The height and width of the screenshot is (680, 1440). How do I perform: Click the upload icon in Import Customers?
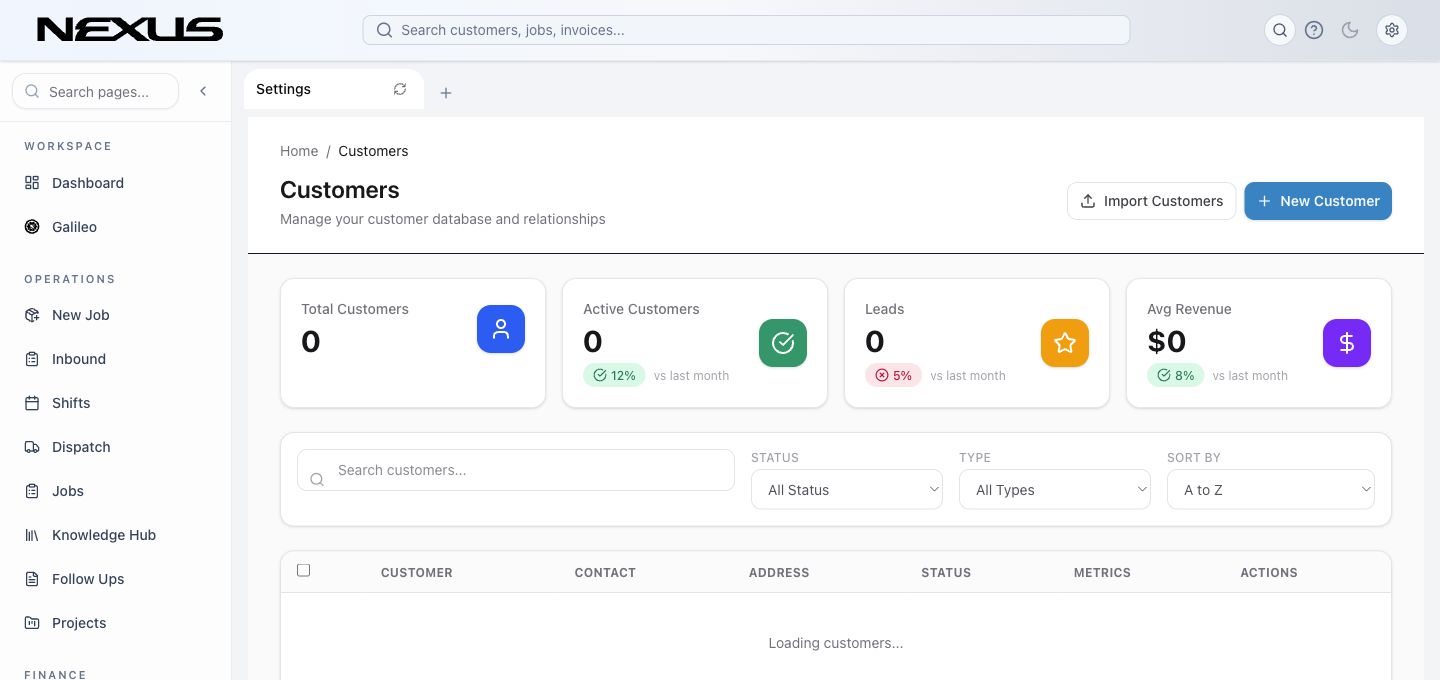[x=1088, y=201]
